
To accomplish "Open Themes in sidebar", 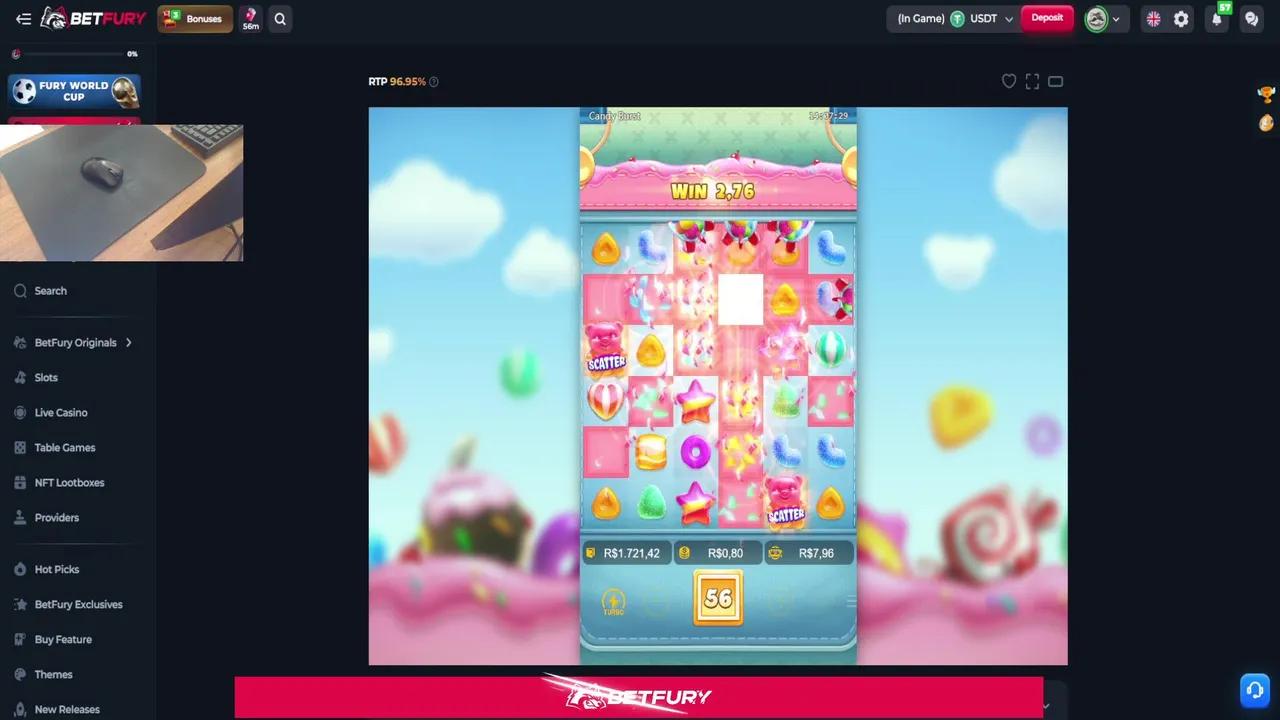I will [53, 675].
